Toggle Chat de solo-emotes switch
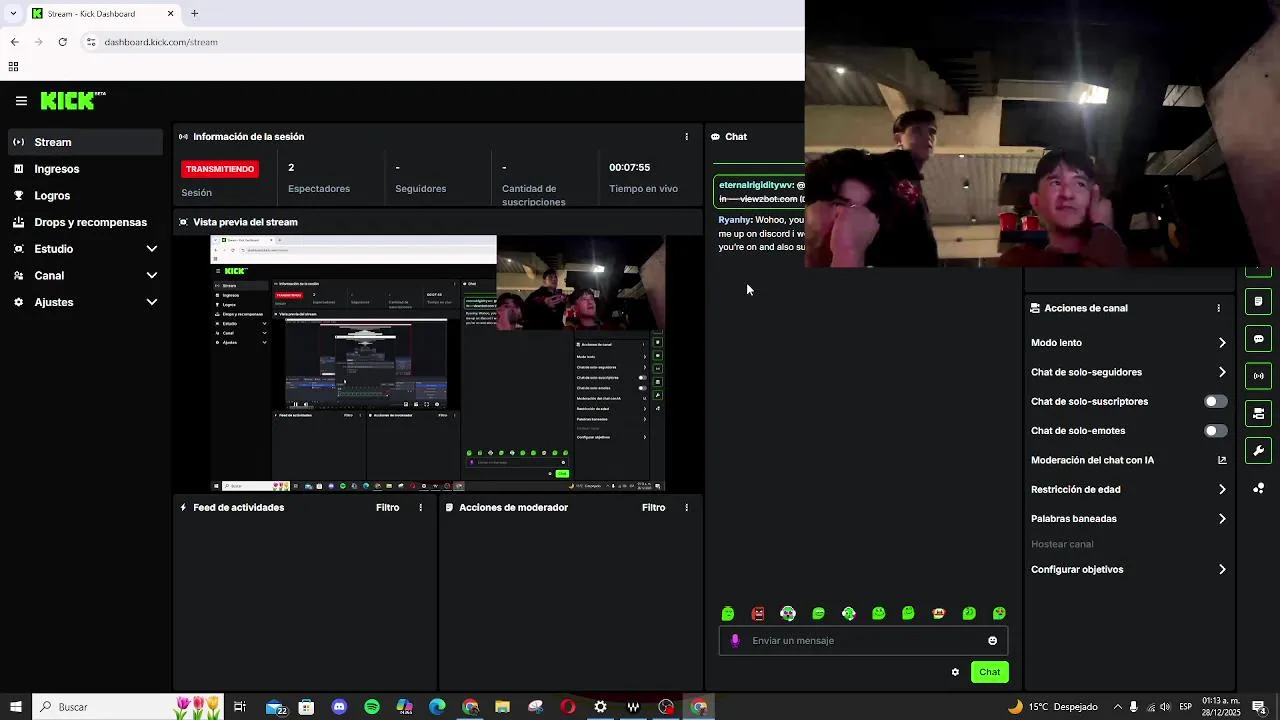This screenshot has height=720, width=1280. (x=1215, y=431)
